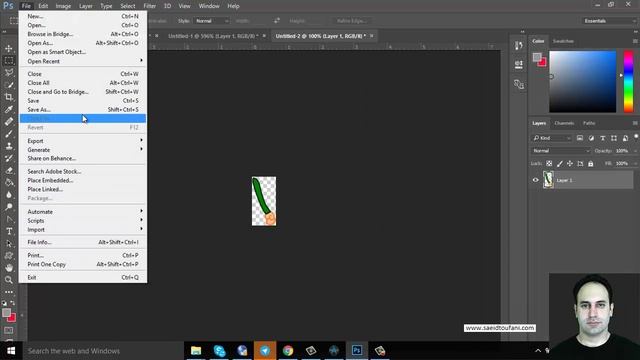Toggle visibility eye of Layer 1
The height and width of the screenshot is (360, 640).
click(x=536, y=180)
